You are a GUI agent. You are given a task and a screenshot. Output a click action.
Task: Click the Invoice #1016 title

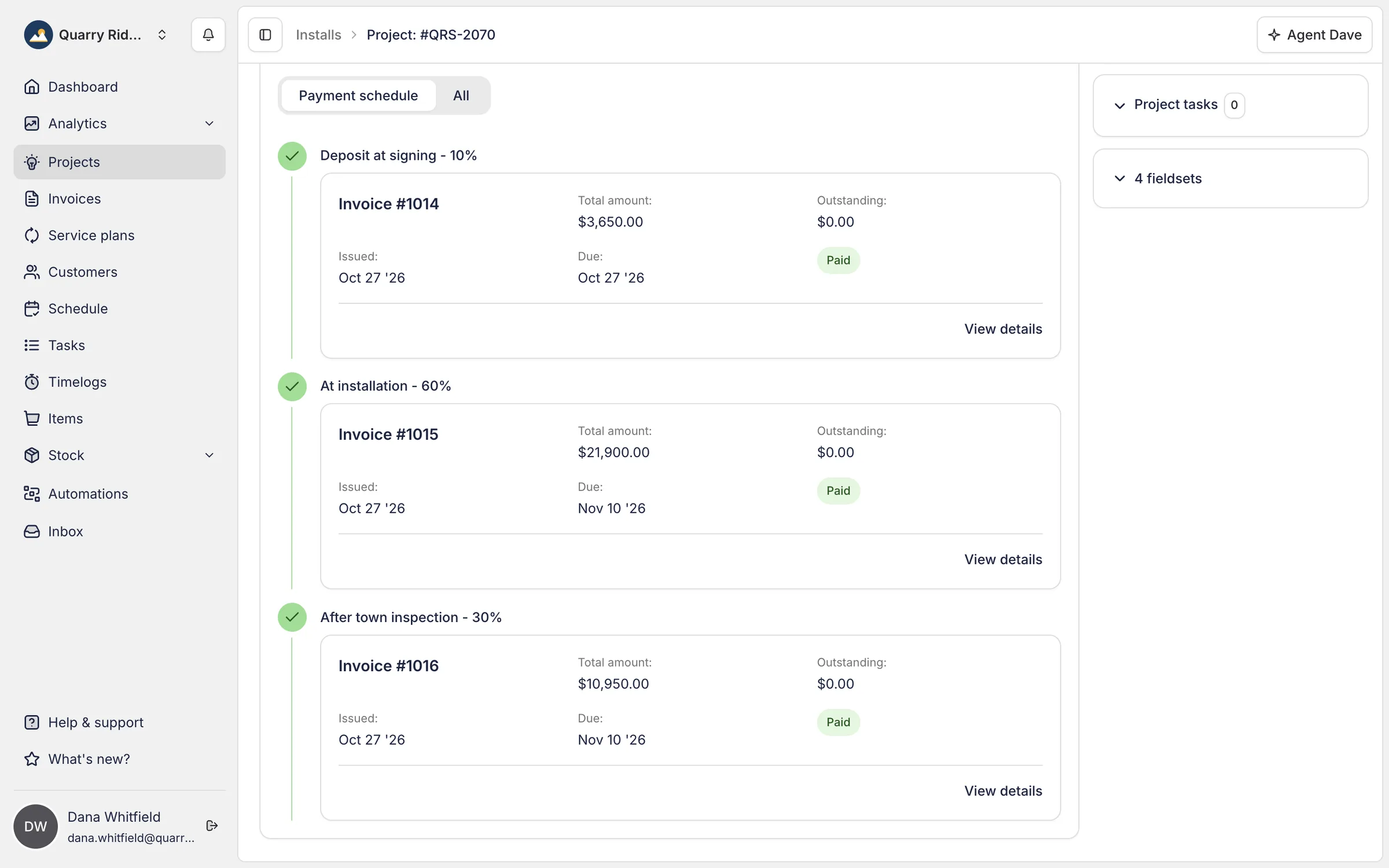click(388, 666)
